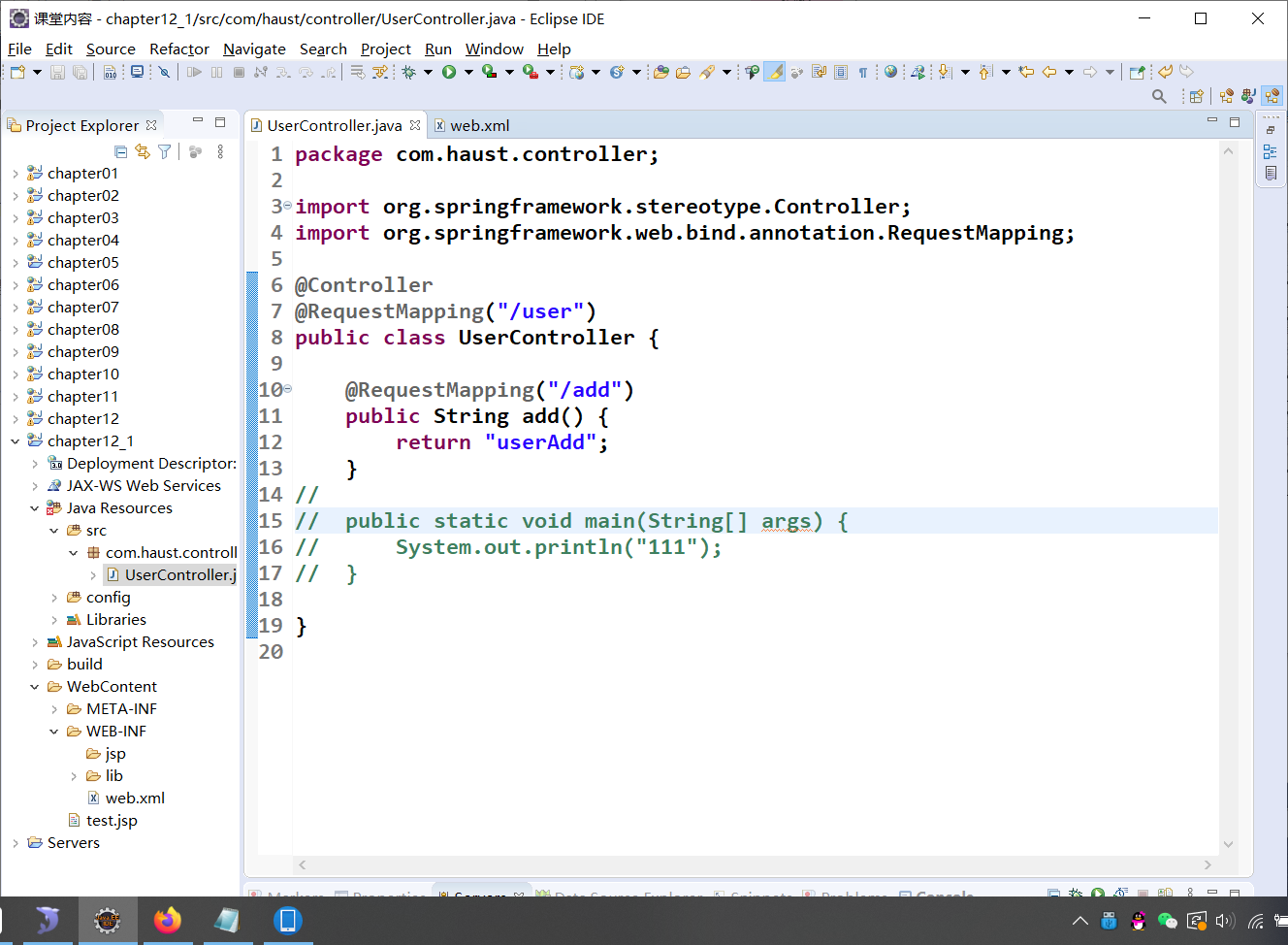This screenshot has width=1288, height=945.
Task: Expand the Servers node
Action: tap(16, 843)
